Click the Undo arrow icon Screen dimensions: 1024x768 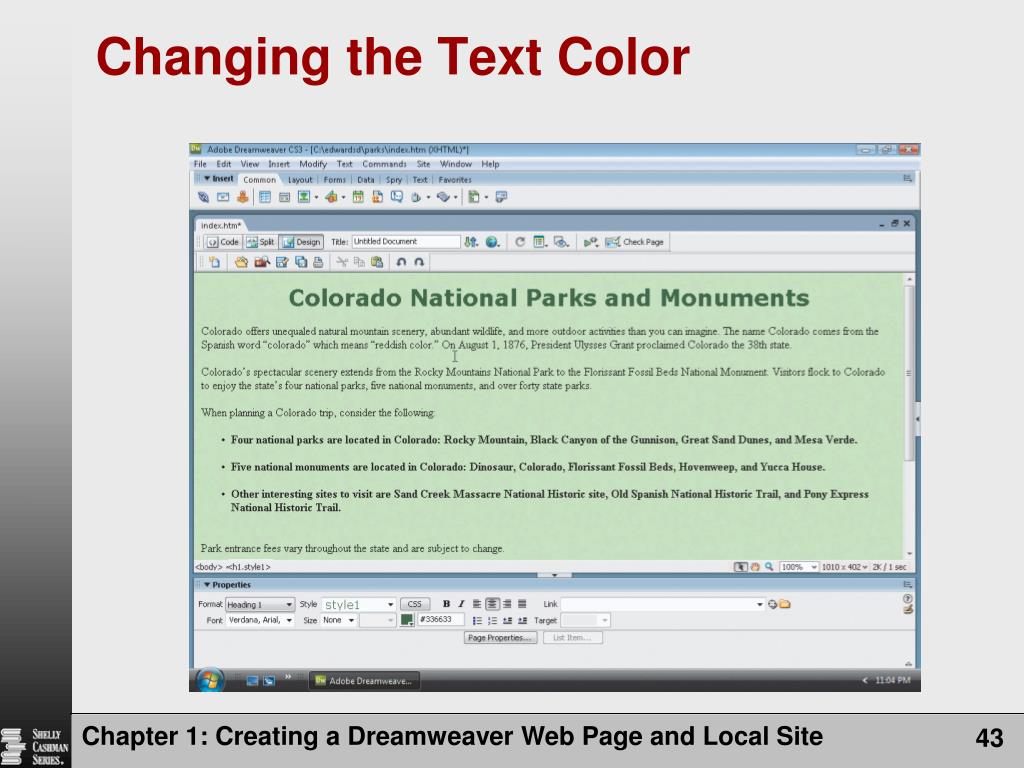click(401, 262)
